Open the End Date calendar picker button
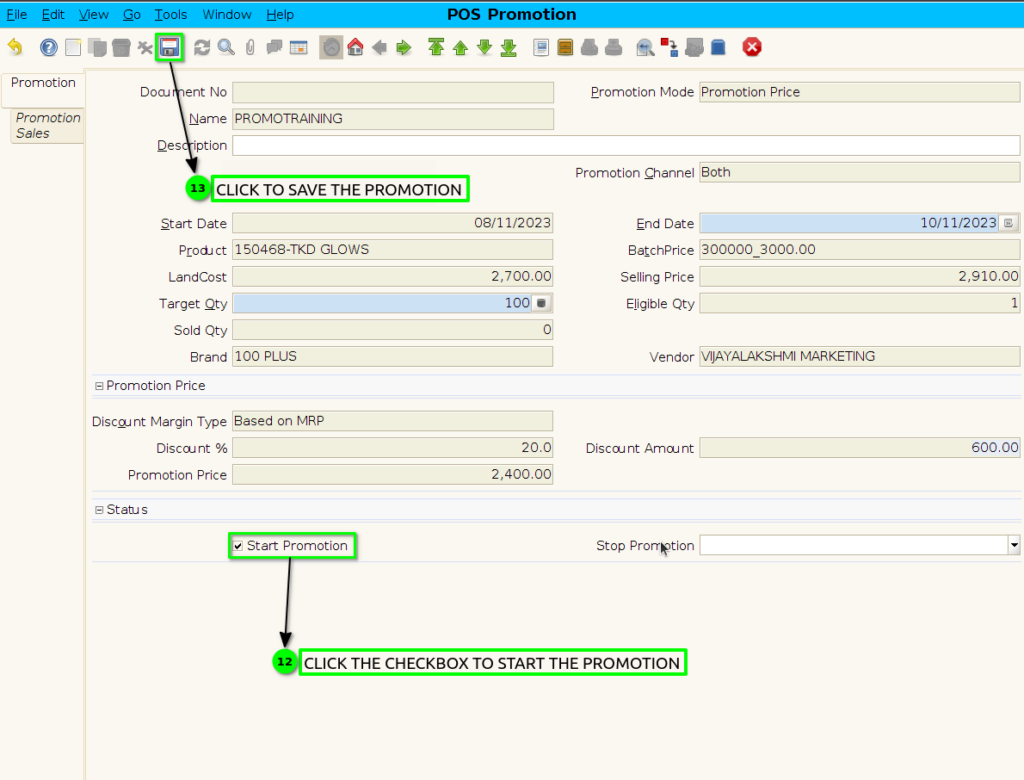Image resolution: width=1024 pixels, height=780 pixels. click(x=1008, y=223)
